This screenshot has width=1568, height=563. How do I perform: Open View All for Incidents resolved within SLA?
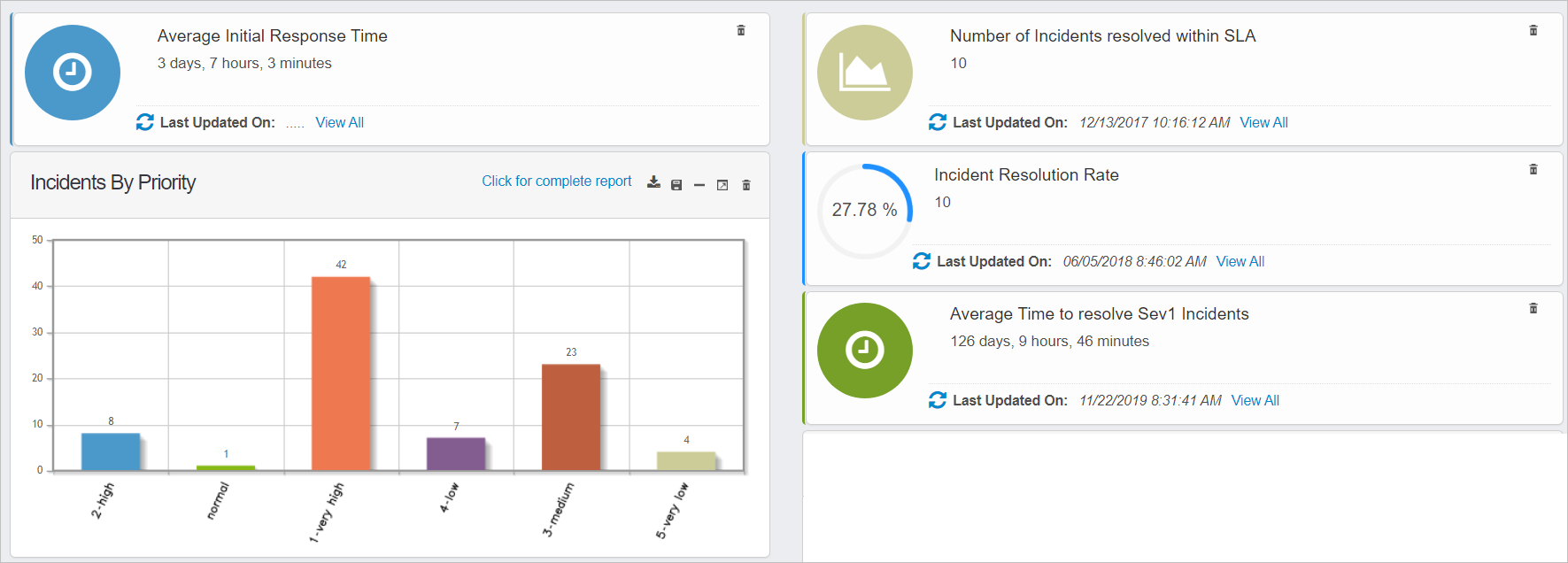1263,122
